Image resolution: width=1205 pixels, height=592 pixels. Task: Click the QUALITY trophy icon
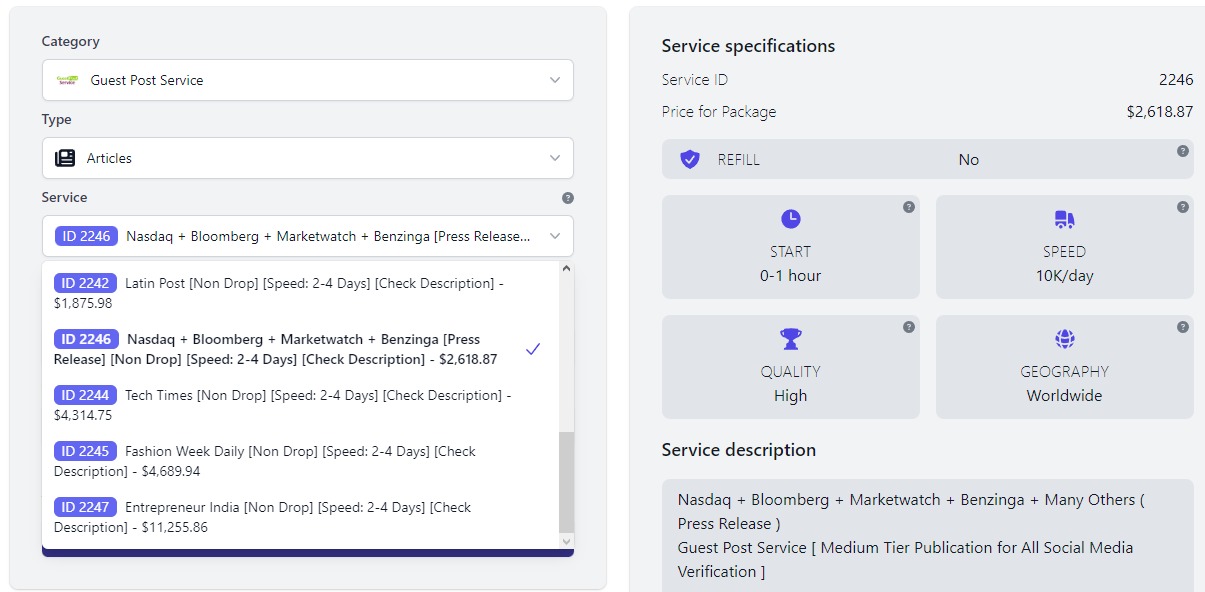(x=790, y=338)
